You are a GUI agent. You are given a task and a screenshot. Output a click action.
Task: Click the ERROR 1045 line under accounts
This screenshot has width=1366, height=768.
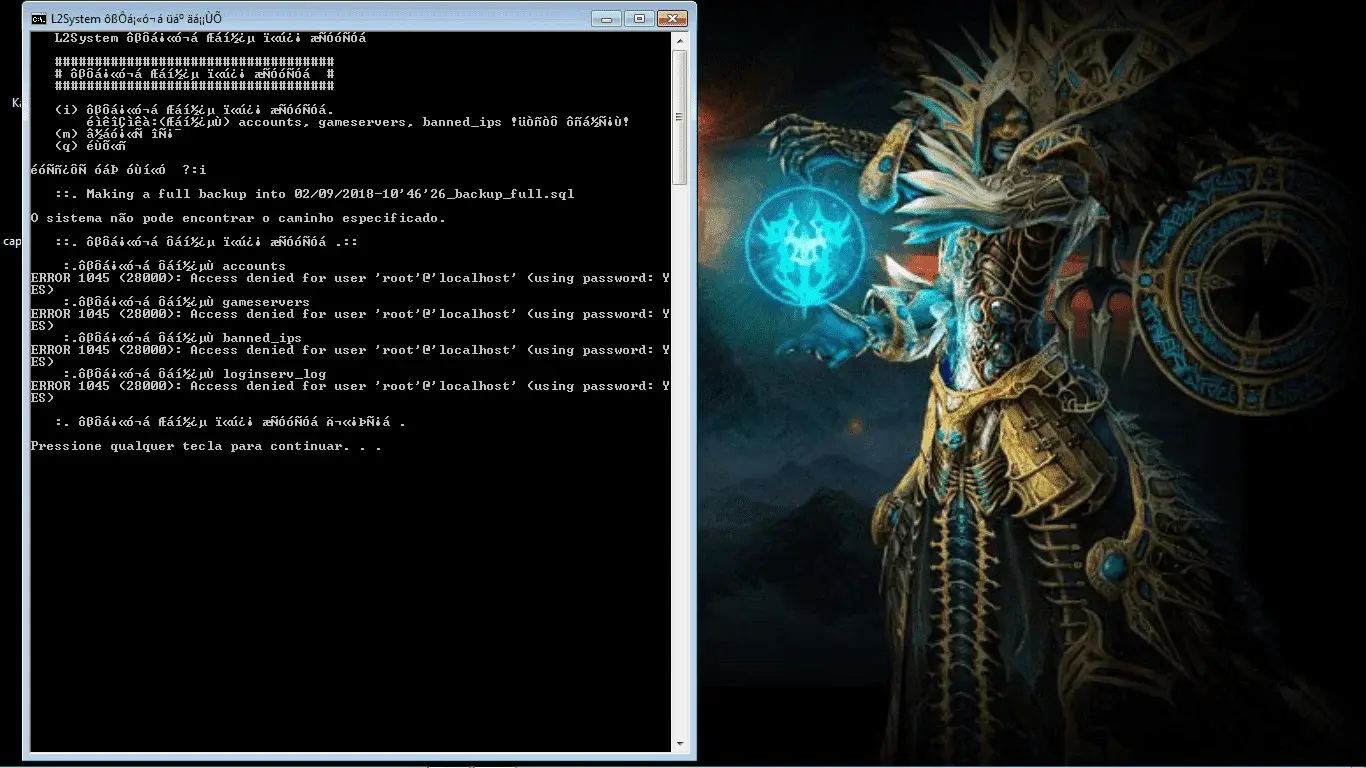350,284
